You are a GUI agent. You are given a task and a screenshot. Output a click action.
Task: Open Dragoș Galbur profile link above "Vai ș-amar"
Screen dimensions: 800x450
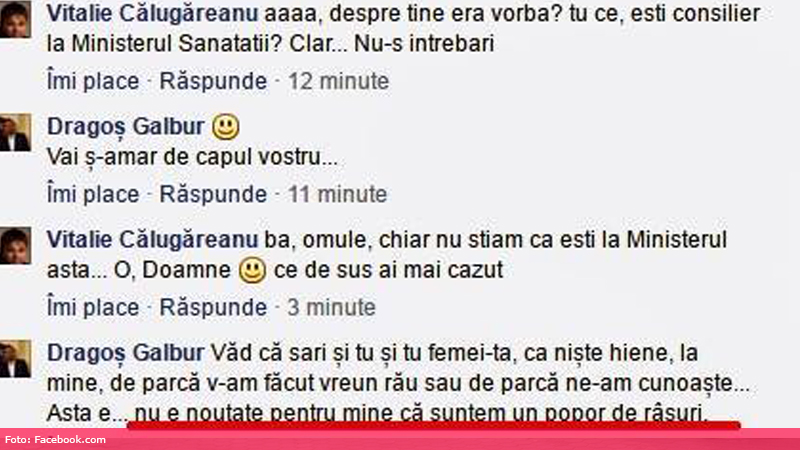click(126, 127)
